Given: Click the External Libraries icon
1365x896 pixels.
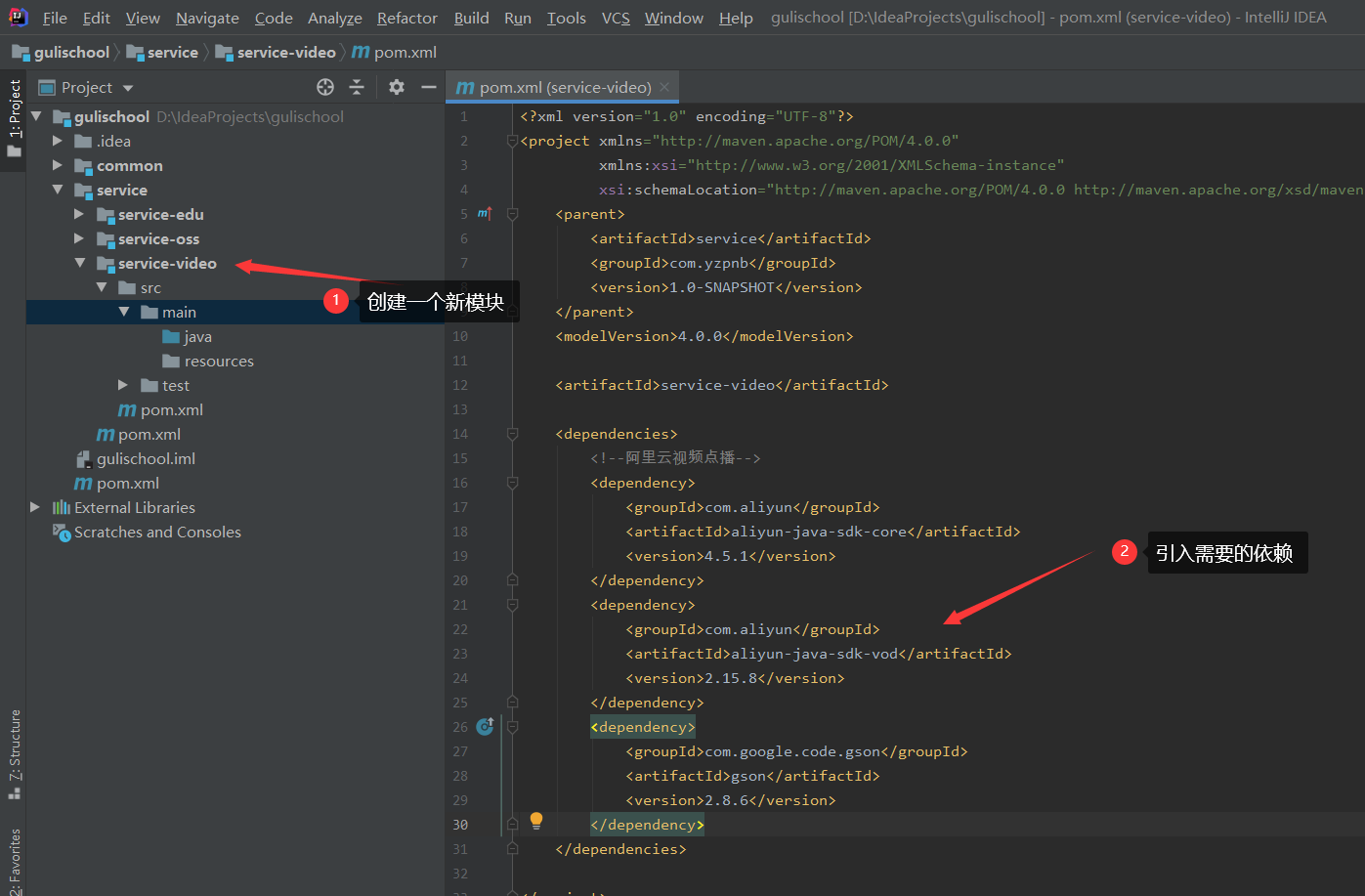Looking at the screenshot, I should pos(62,507).
